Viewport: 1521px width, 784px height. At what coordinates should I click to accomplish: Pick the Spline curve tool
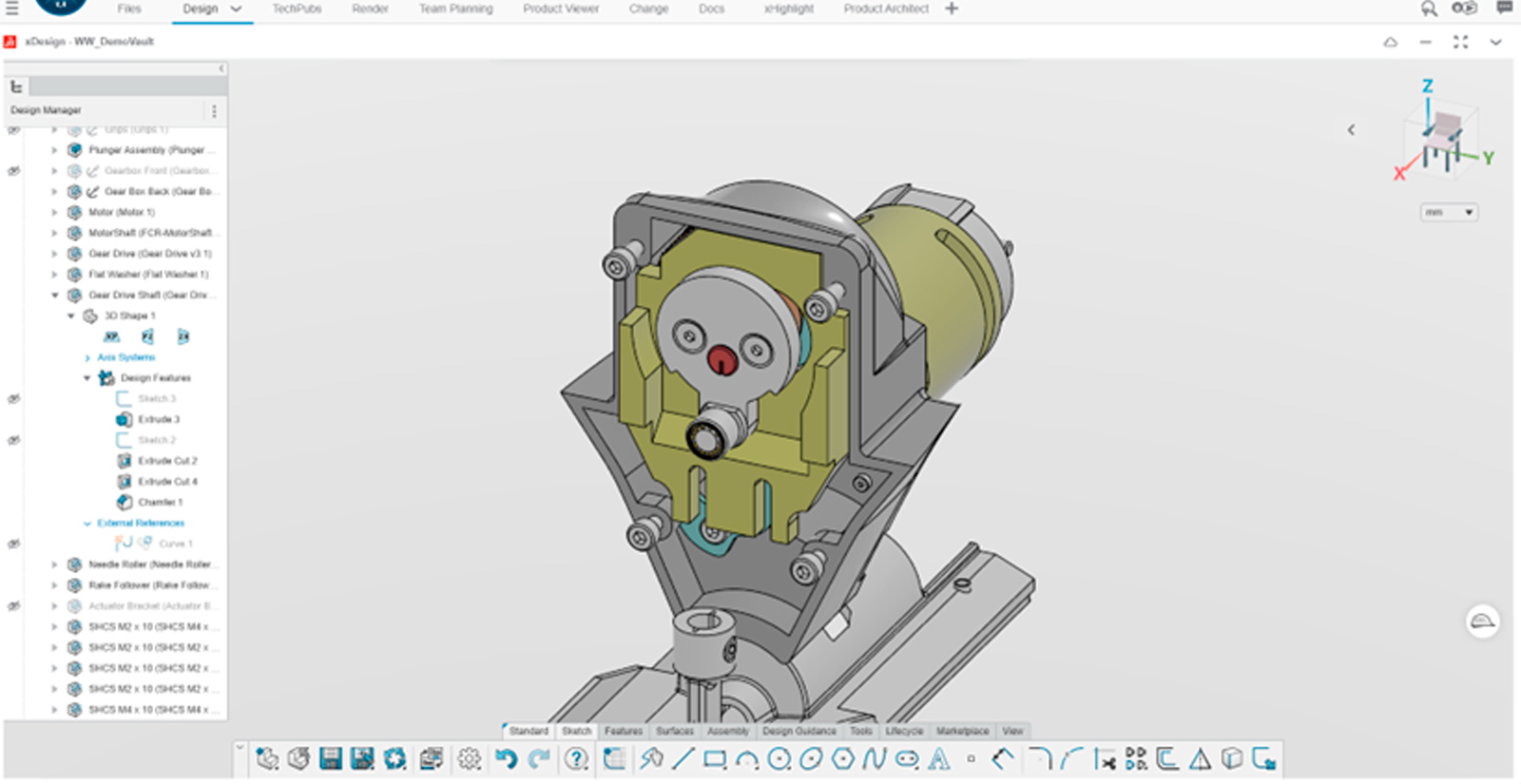(874, 758)
